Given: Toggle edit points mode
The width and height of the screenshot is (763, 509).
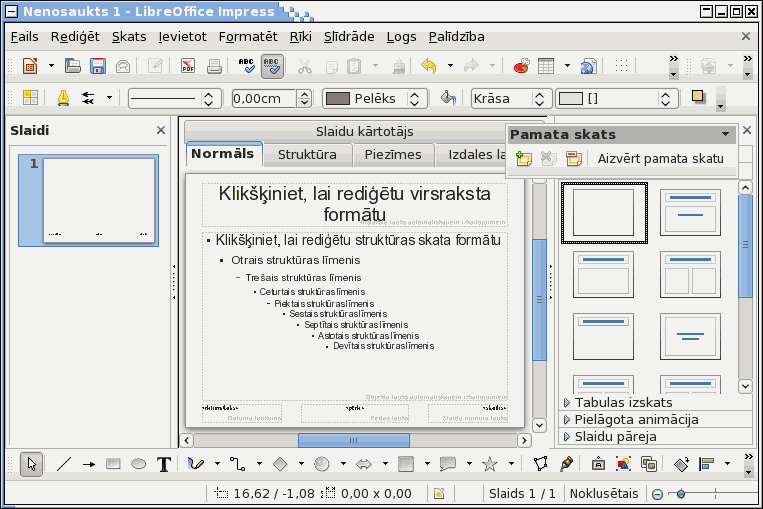Looking at the screenshot, I should 541,464.
